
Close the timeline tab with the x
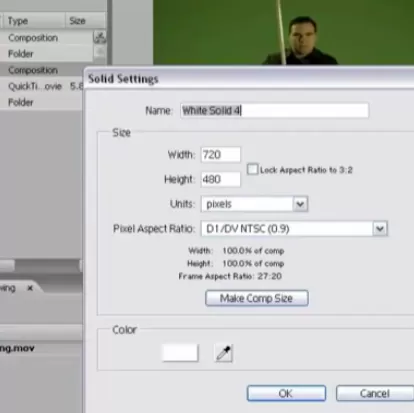pyautogui.click(x=30, y=288)
